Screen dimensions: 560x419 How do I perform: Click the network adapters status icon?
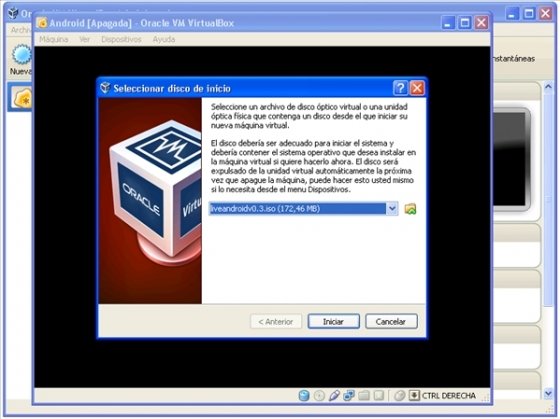click(x=349, y=395)
